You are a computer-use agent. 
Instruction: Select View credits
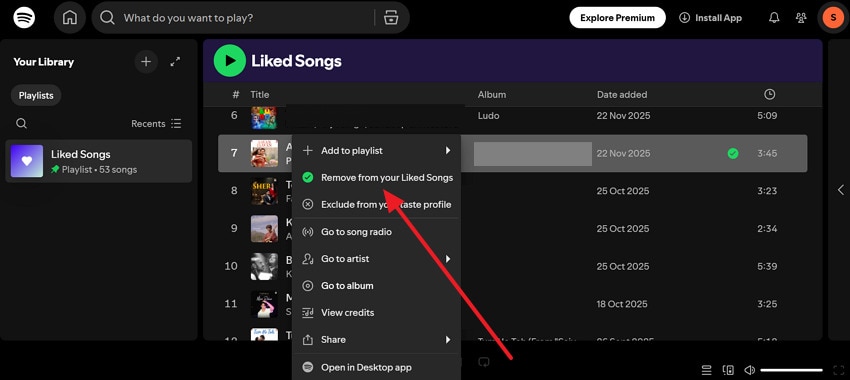[x=376, y=313]
